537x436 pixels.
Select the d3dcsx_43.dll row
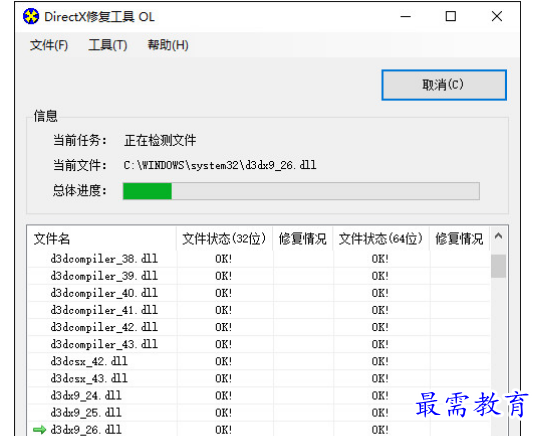point(259,378)
